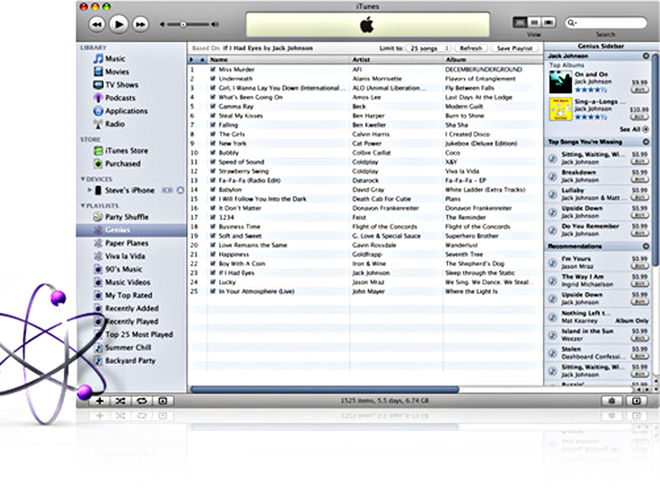660x495 pixels.
Task: Click See All albums link
Action: (634, 129)
